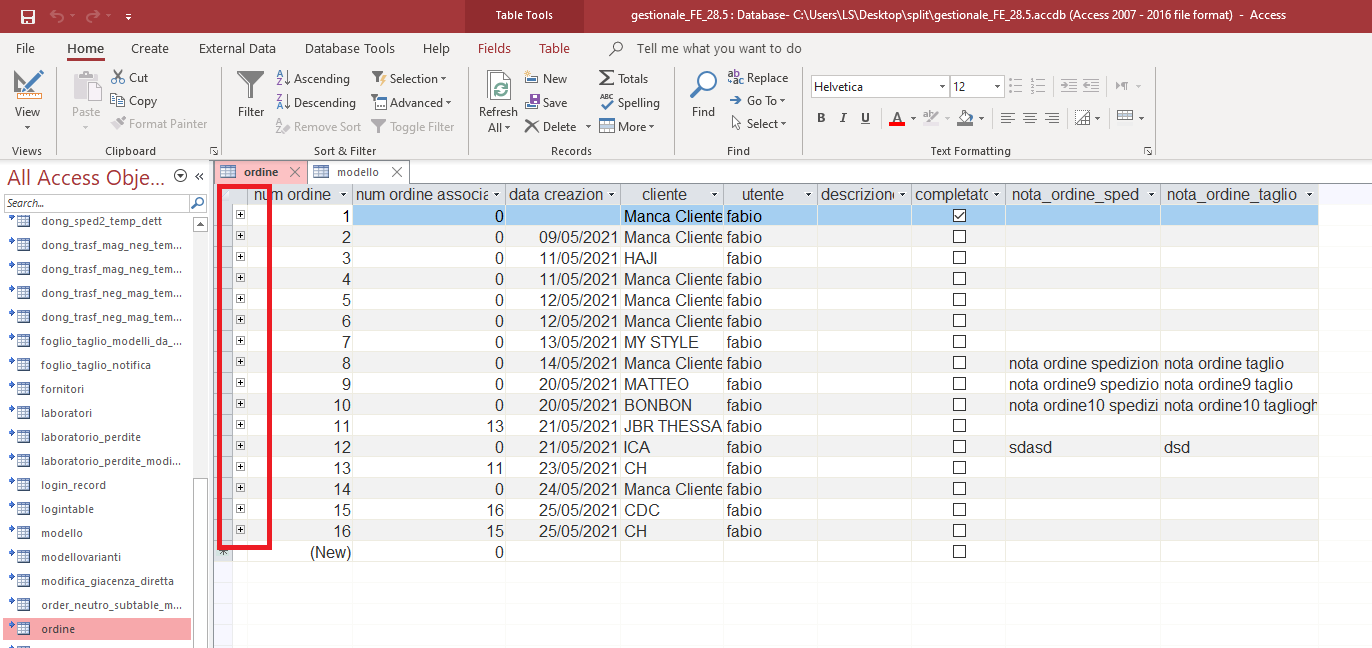The height and width of the screenshot is (648, 1372).
Task: Check completato in the New row
Action: (x=959, y=552)
